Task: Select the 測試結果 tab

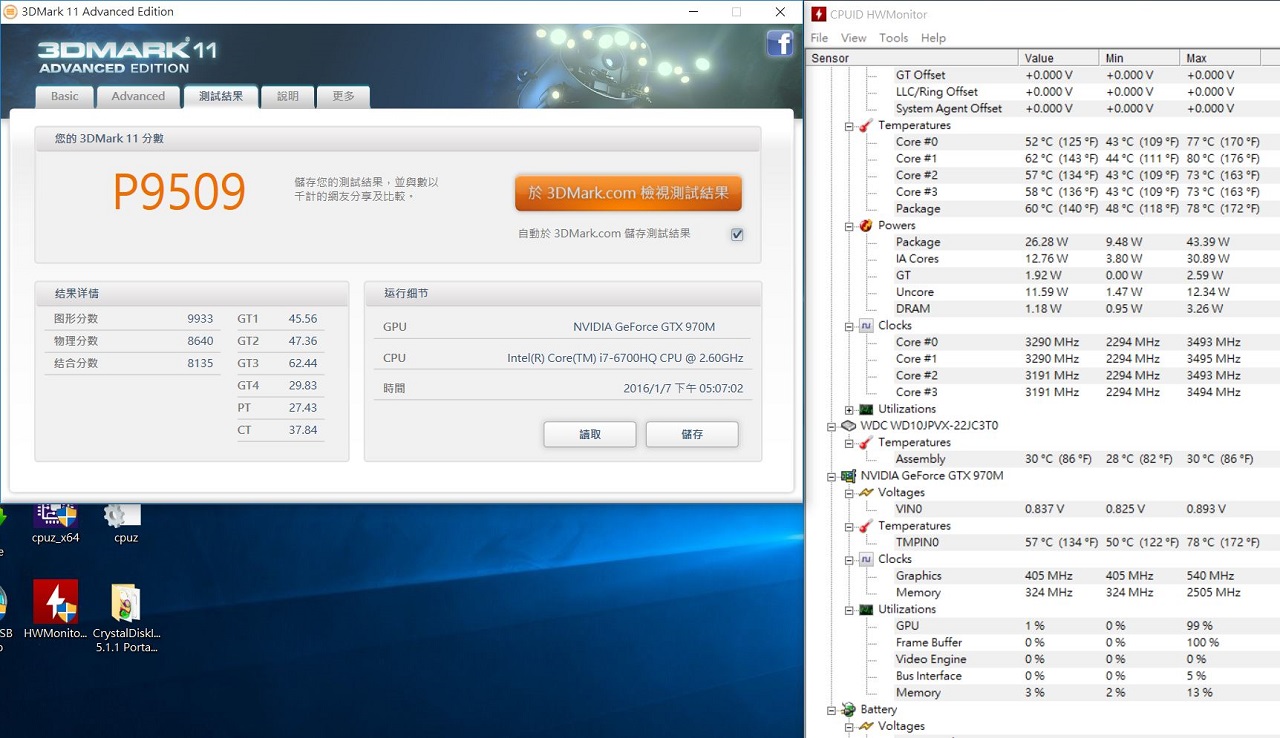Action: click(221, 96)
